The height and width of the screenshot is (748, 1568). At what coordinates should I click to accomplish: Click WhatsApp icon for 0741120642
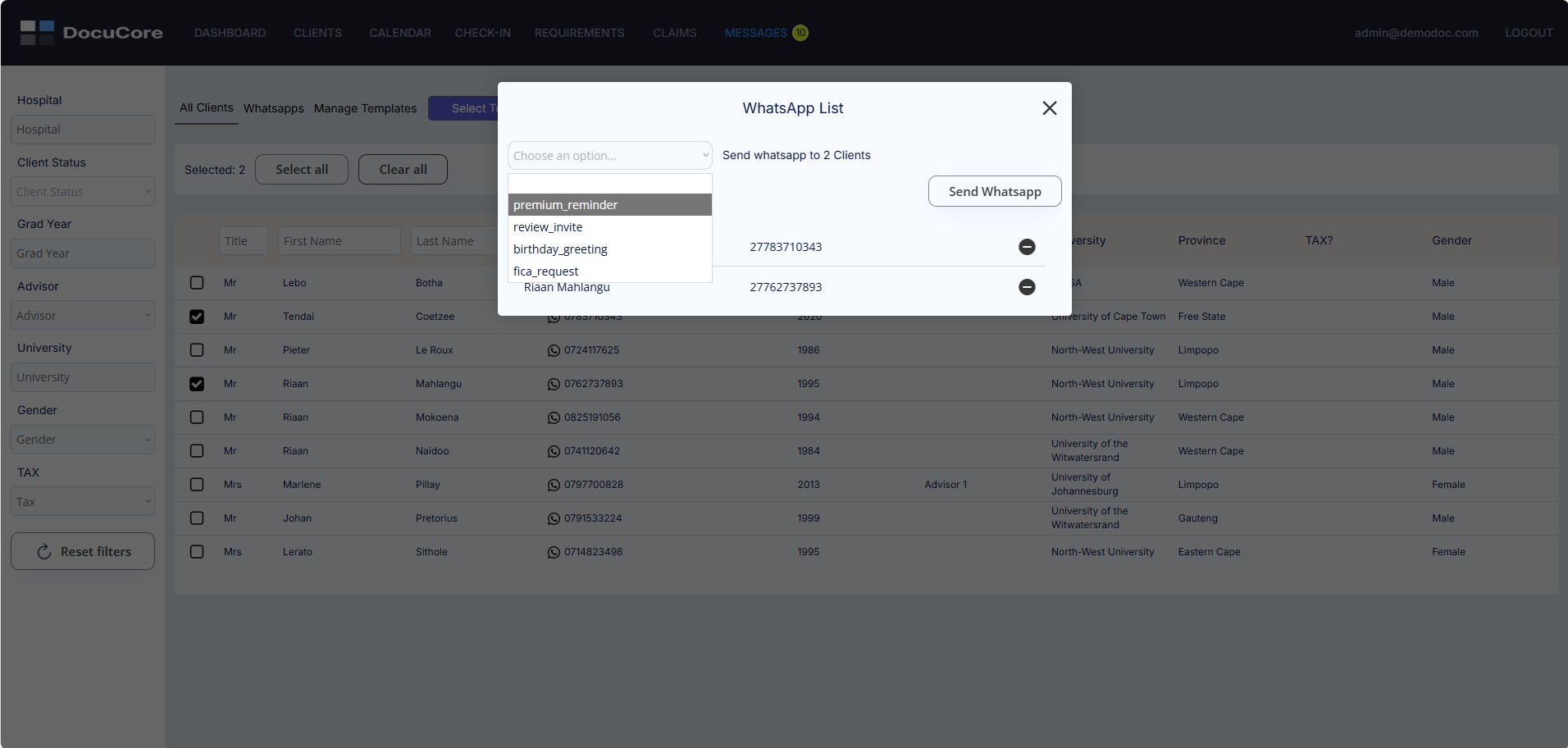coord(554,451)
